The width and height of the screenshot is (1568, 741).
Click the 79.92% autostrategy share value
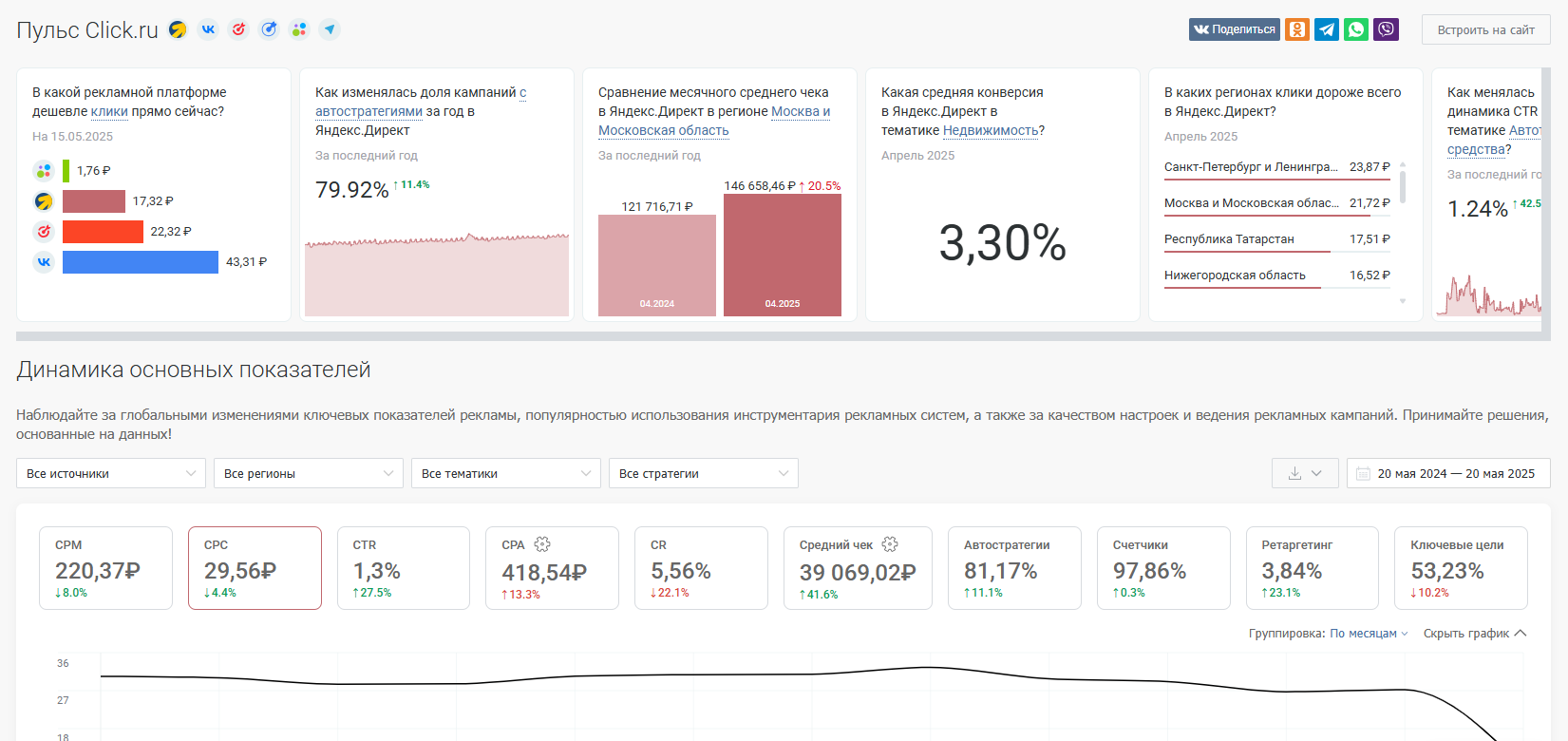[352, 190]
